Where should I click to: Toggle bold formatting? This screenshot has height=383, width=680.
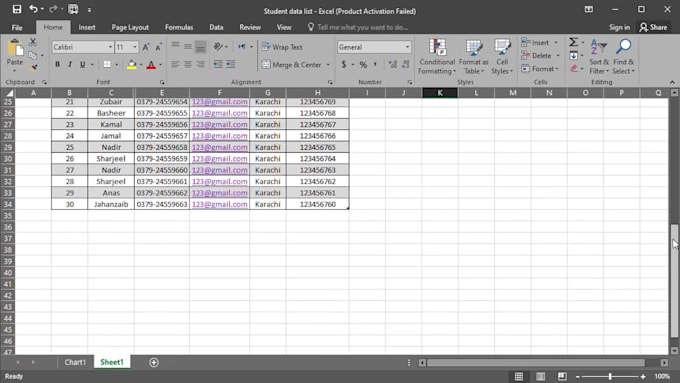(x=57, y=65)
